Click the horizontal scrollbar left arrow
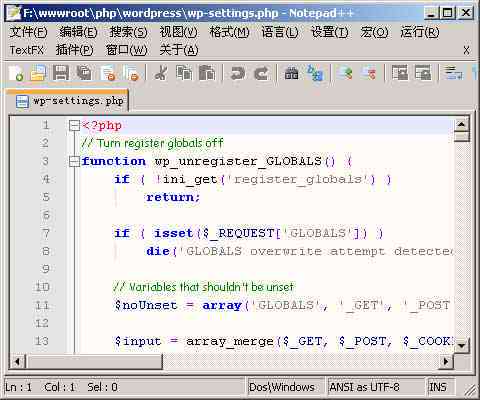The image size is (480, 400). [x=17, y=361]
